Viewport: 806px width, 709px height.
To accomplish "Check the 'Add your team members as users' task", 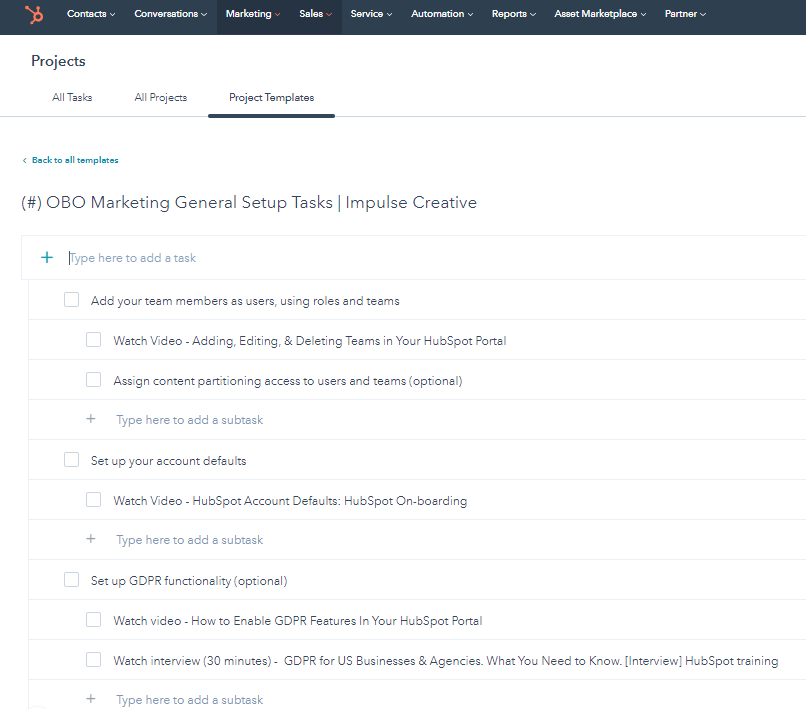I will [x=71, y=298].
